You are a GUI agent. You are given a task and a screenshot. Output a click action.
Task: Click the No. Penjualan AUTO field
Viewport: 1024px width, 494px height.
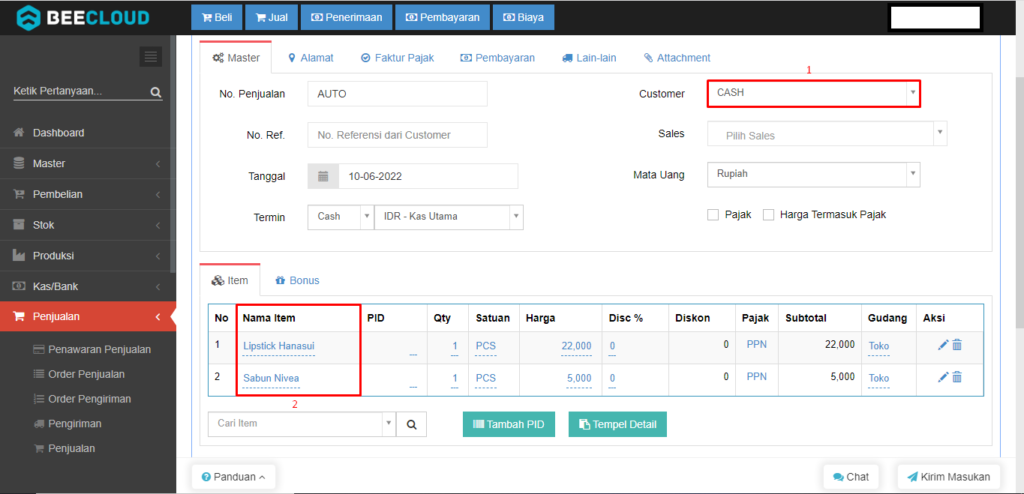(398, 93)
